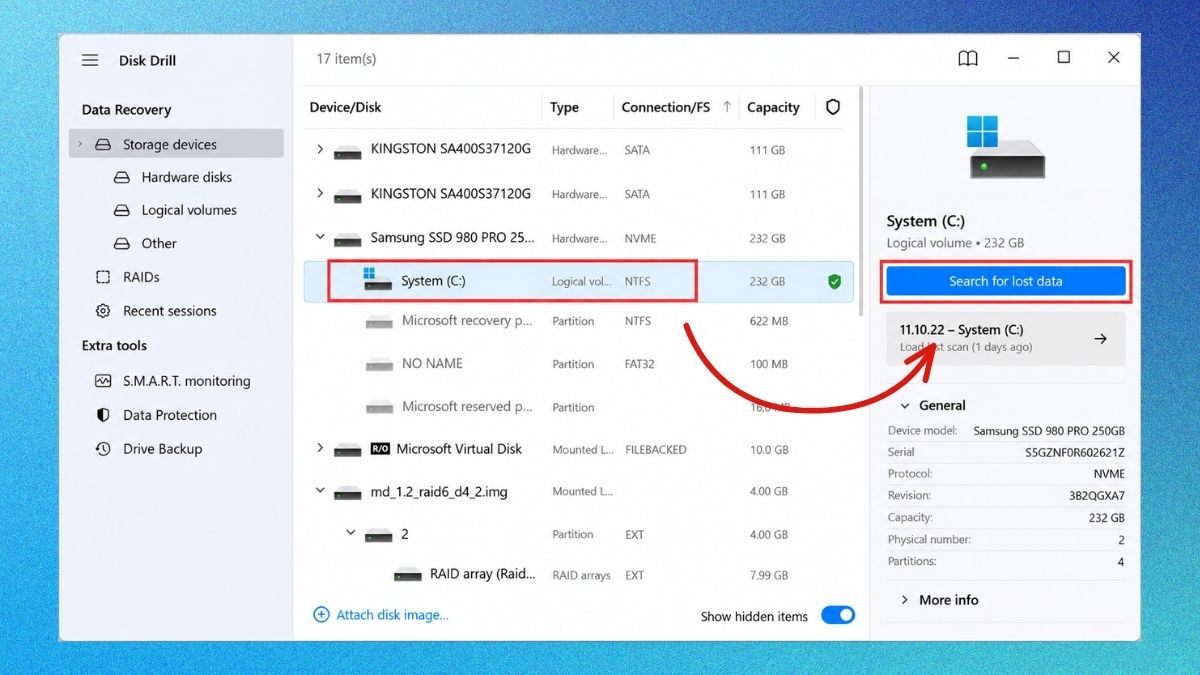Viewport: 1200px width, 675px height.
Task: Collapse partition 2 under md_1.2_raid6
Action: click(x=351, y=534)
